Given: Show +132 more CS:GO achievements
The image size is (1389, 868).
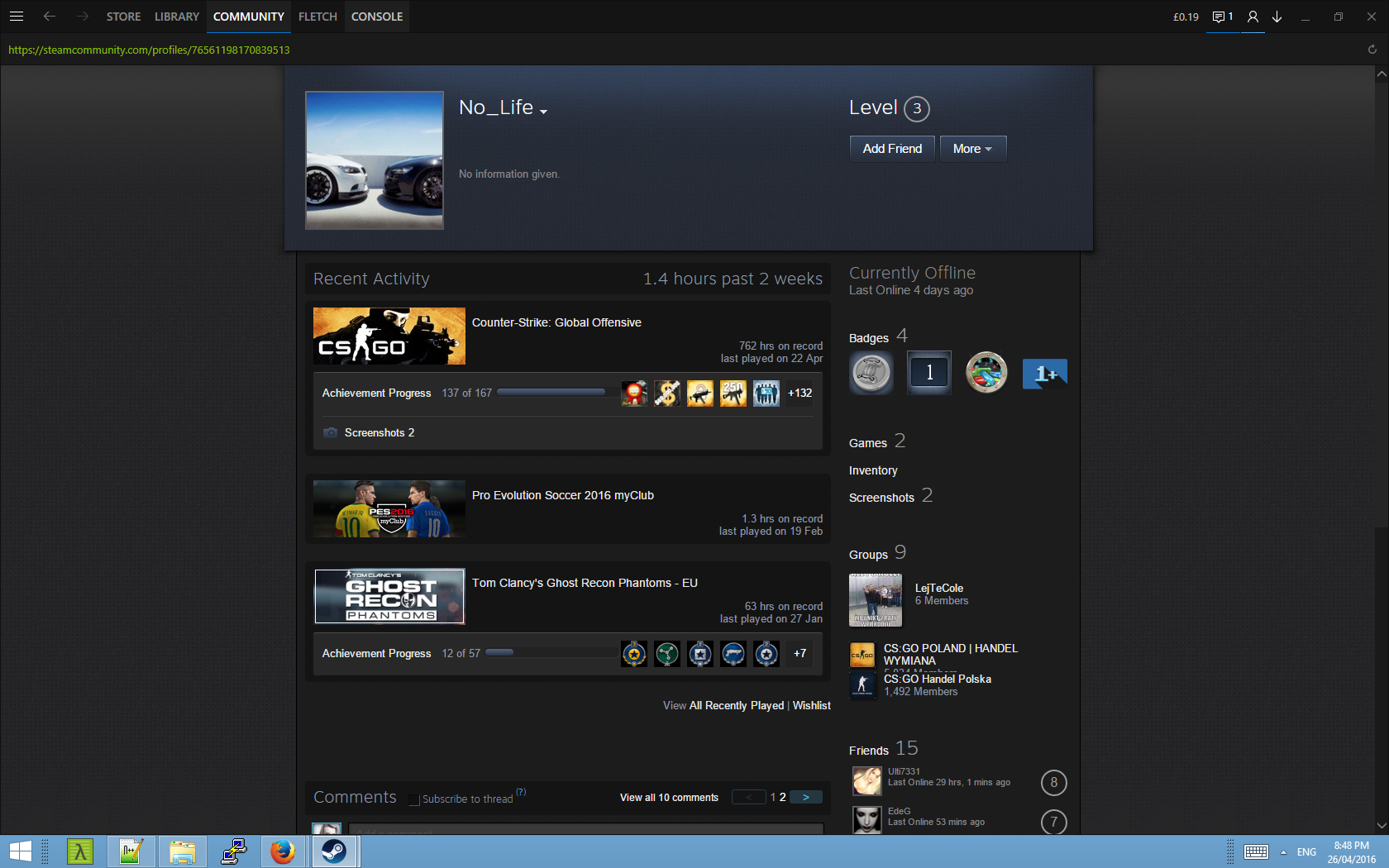Looking at the screenshot, I should (800, 393).
